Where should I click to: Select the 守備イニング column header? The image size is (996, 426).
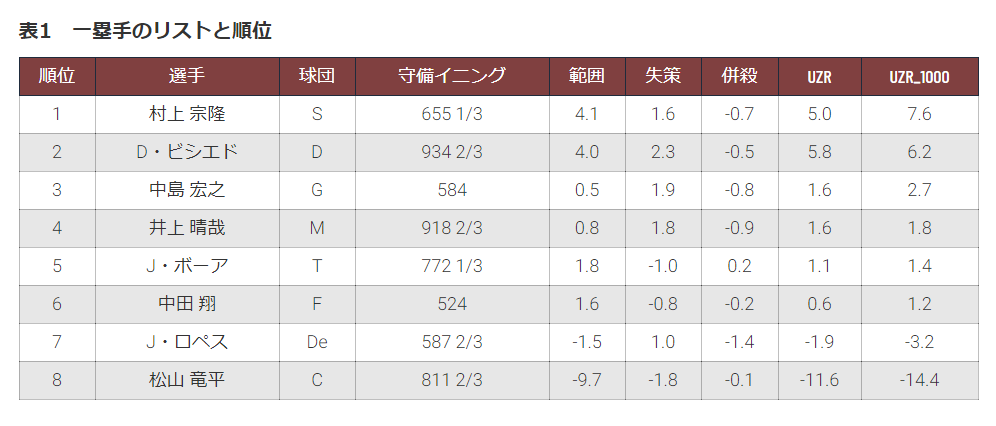tap(452, 76)
